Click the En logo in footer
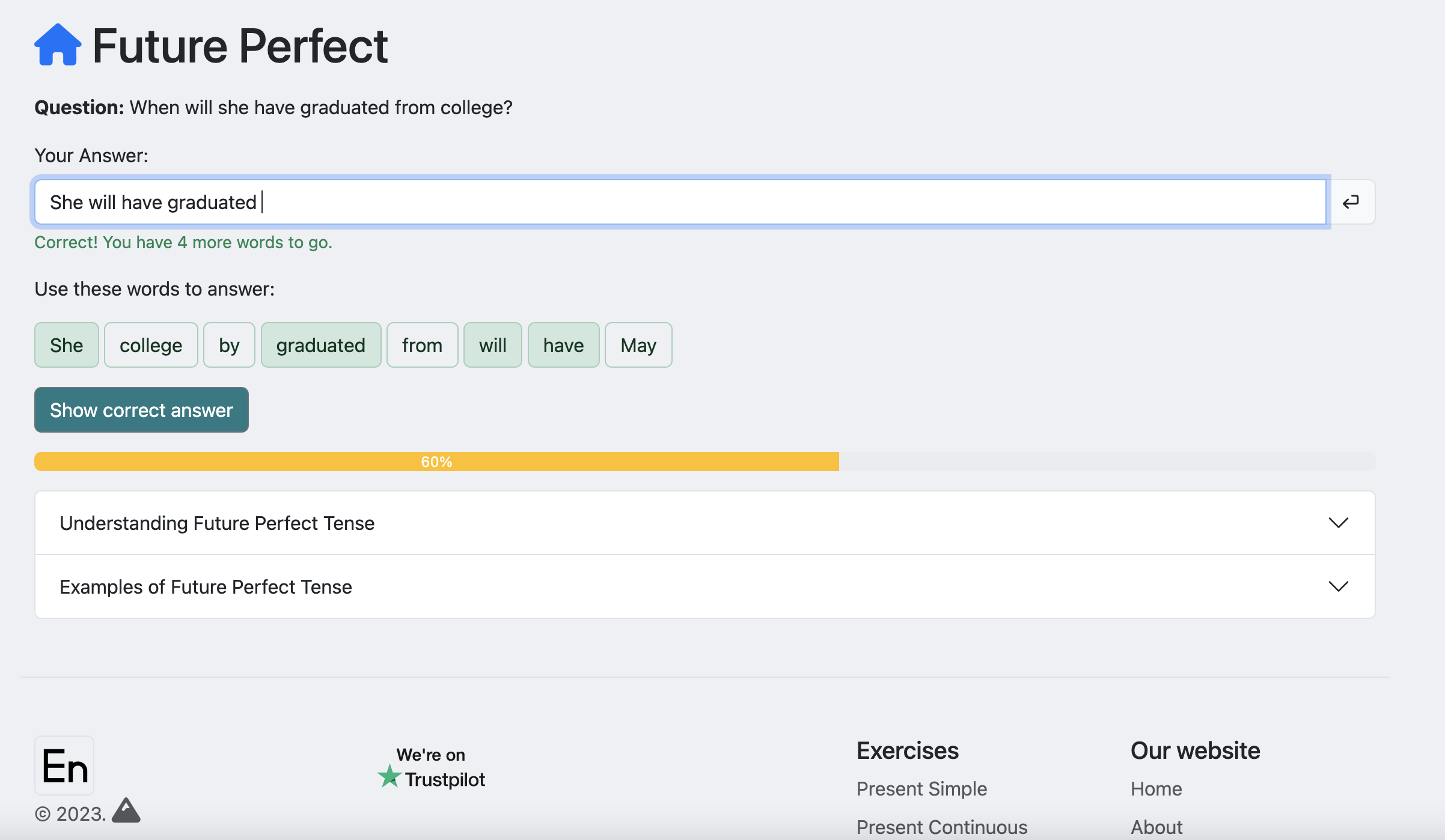 click(64, 766)
